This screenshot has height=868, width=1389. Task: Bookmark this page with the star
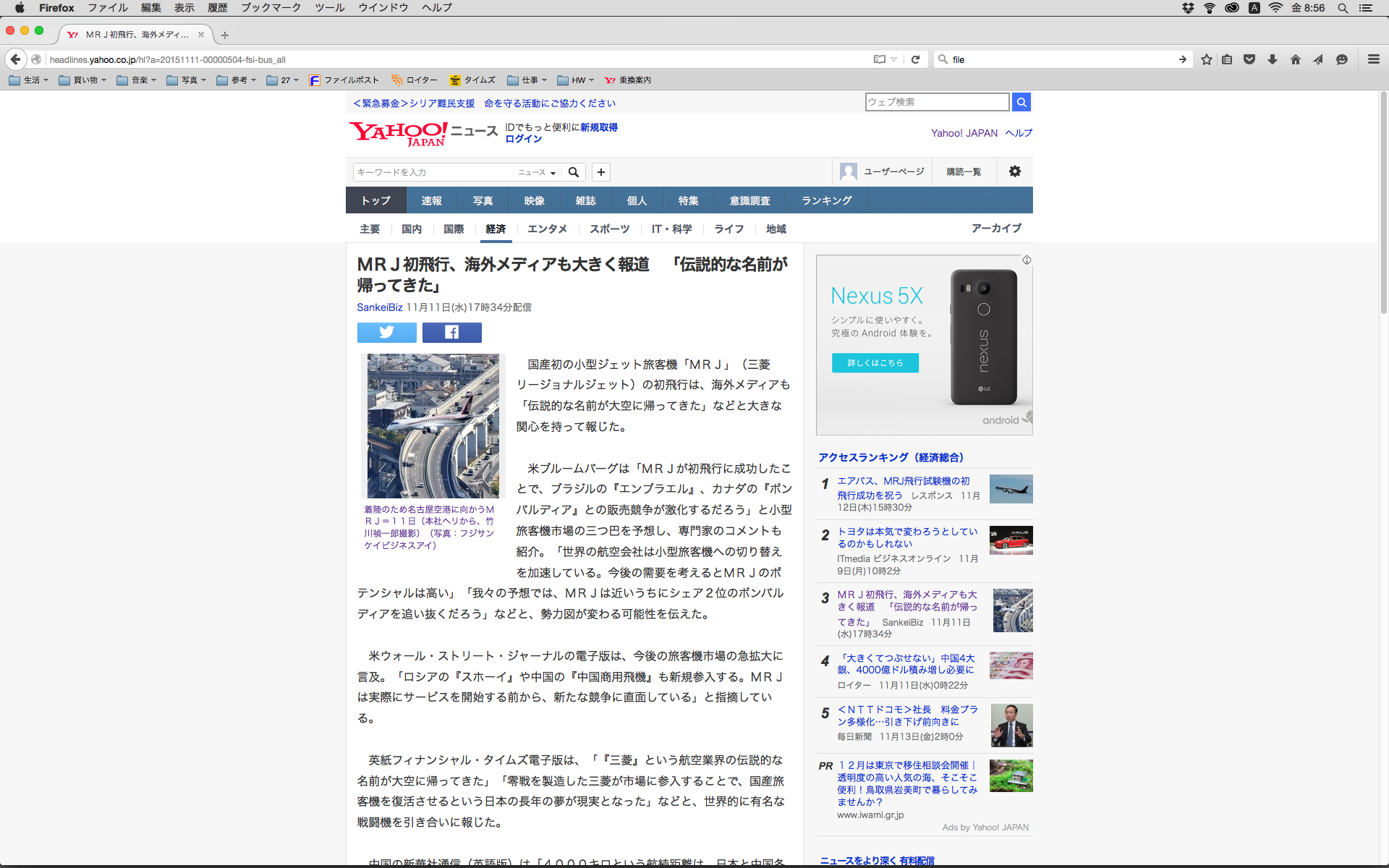click(1206, 59)
